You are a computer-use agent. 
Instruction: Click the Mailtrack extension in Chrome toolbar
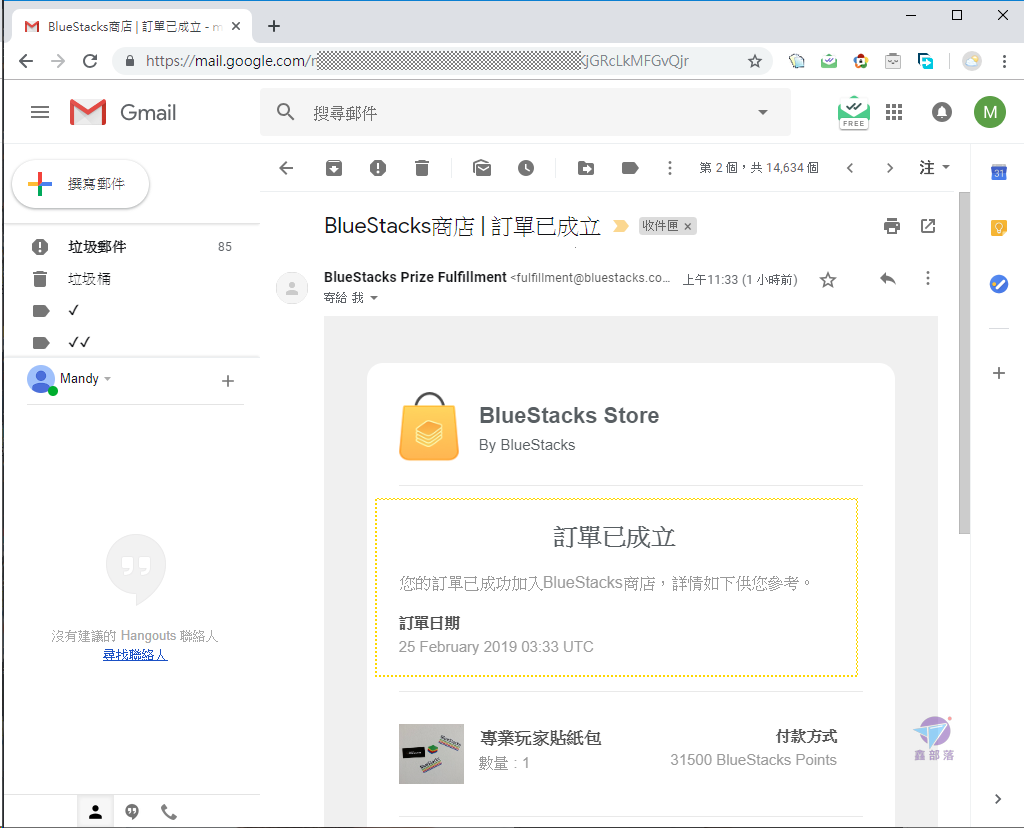[829, 61]
